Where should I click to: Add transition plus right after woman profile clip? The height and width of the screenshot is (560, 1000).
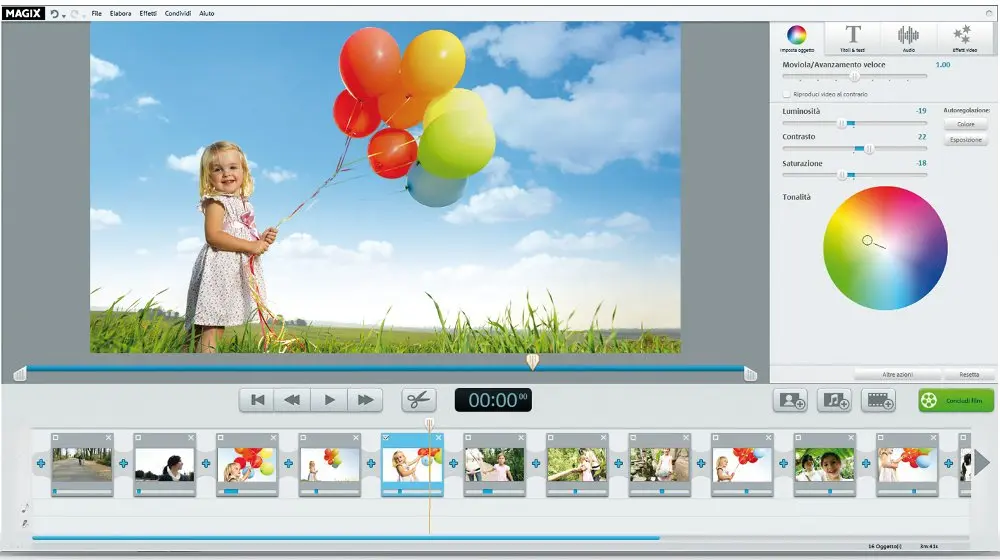click(x=206, y=464)
